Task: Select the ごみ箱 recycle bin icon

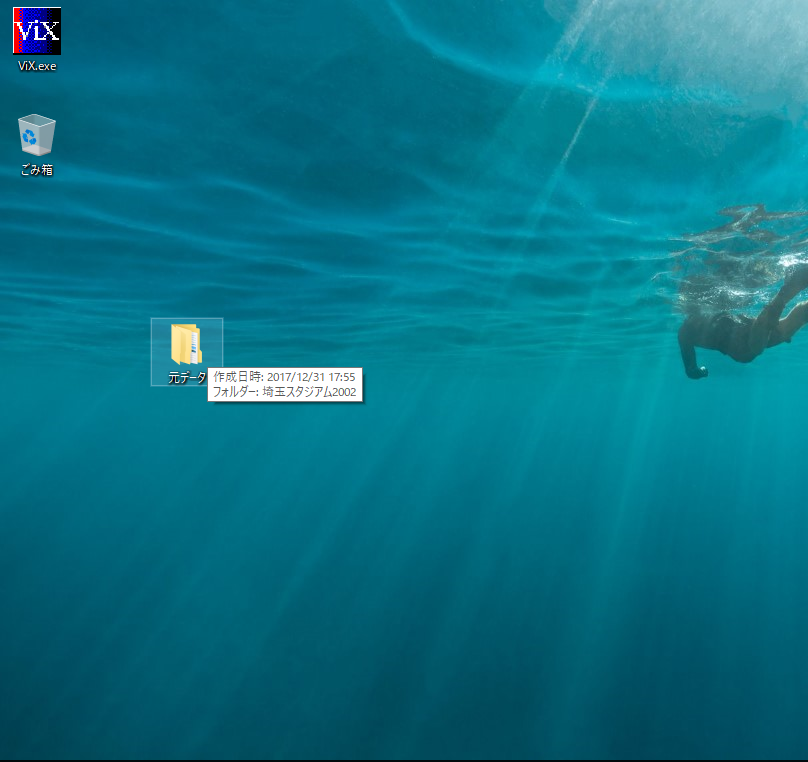Action: click(37, 135)
